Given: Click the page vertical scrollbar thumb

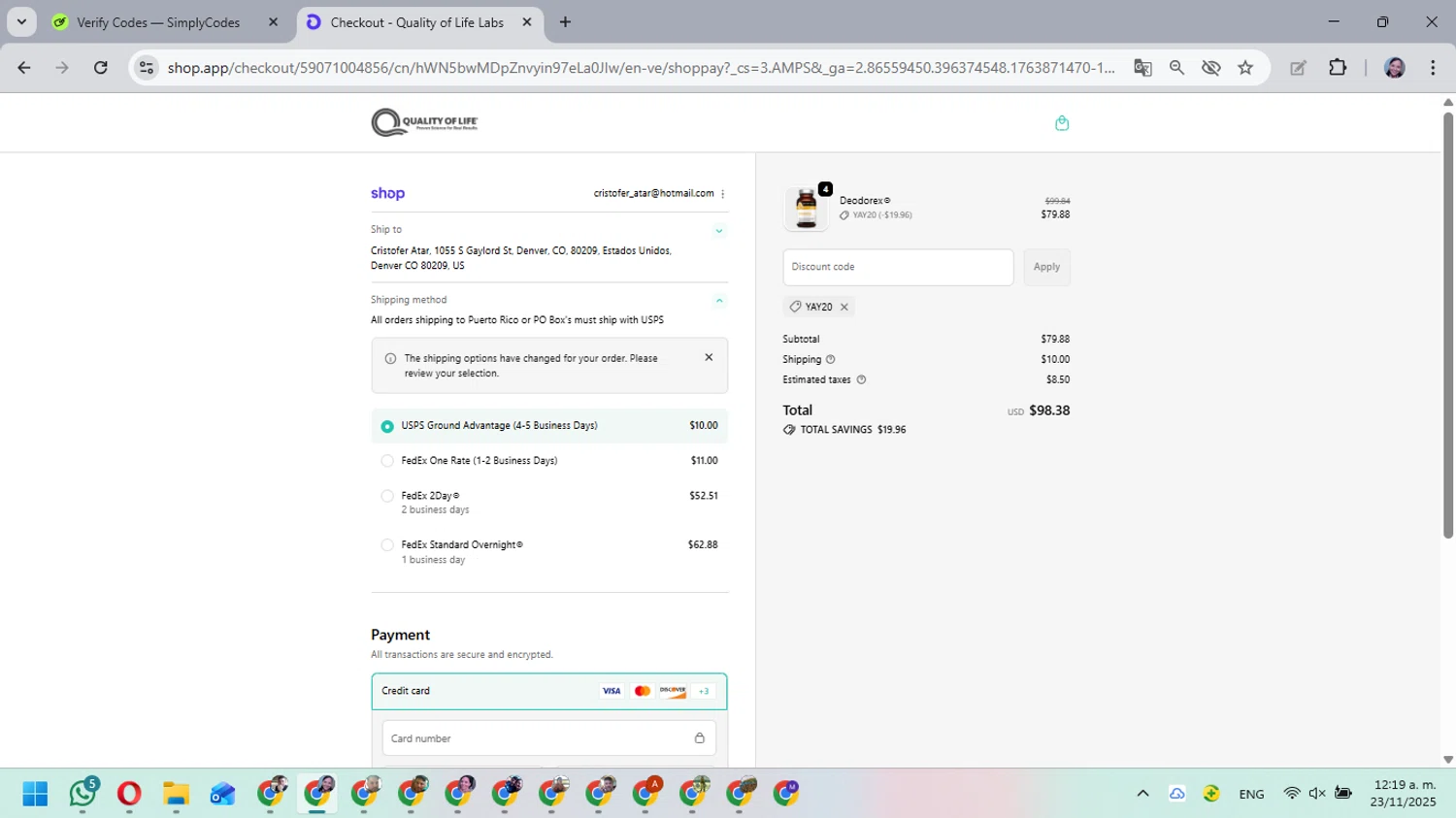Looking at the screenshot, I should coord(1448,325).
